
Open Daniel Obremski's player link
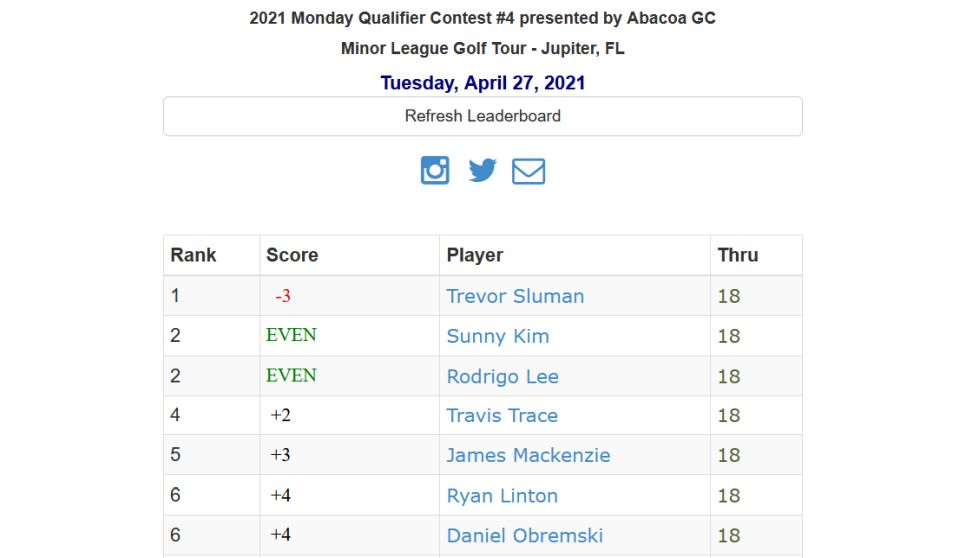tap(525, 535)
